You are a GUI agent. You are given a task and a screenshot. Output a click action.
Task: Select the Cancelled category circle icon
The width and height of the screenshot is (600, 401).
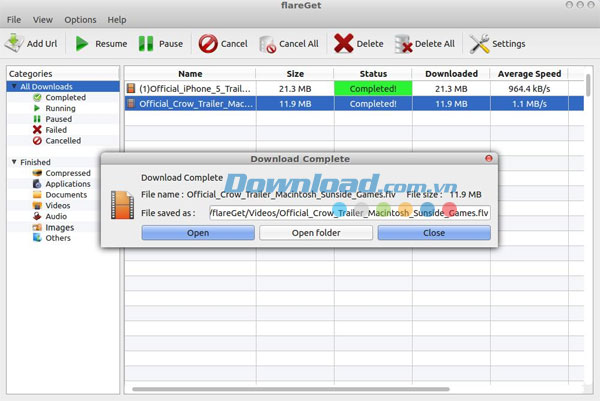click(37, 140)
